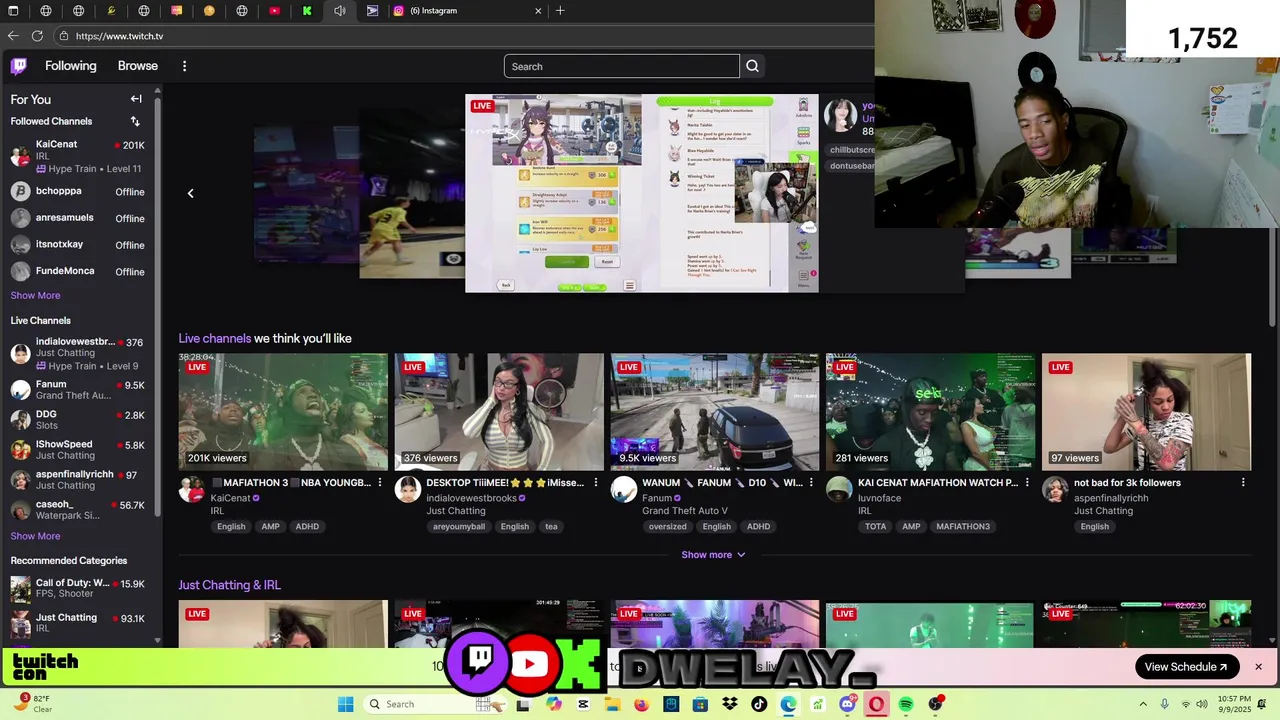Image resolution: width=1280 pixels, height=720 pixels.
Task: Open options menu for KAI CENAT watch party card
Action: pos(1027,483)
